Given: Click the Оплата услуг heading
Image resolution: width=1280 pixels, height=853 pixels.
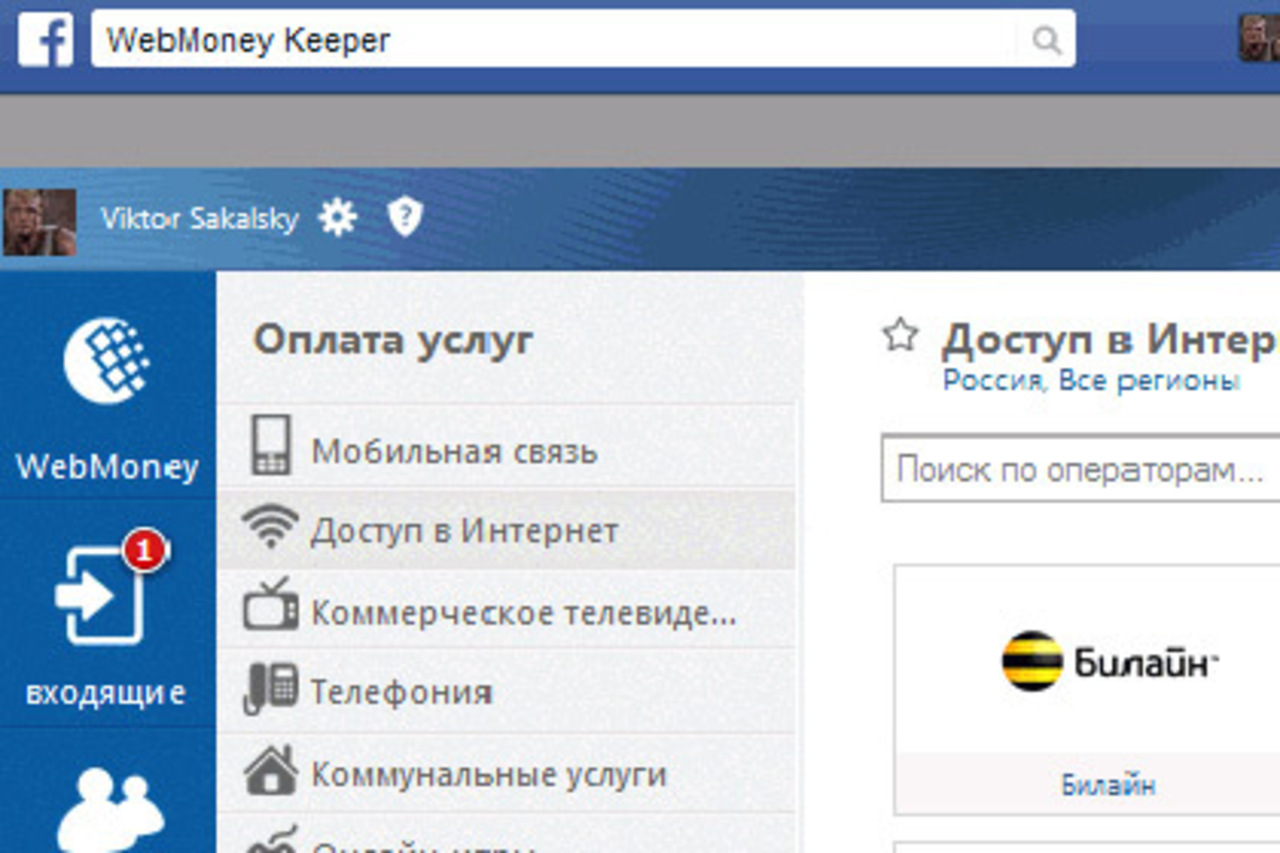Looking at the screenshot, I should click(393, 340).
